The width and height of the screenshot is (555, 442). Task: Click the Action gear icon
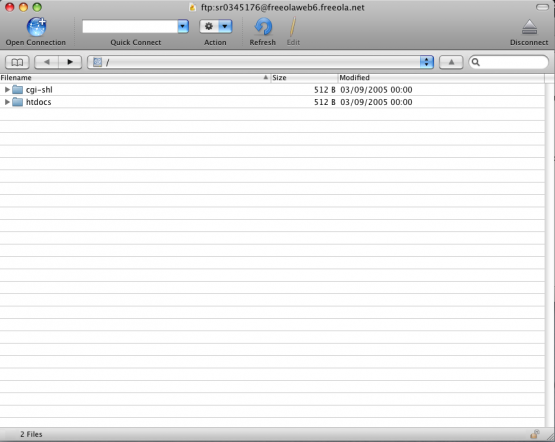pos(209,26)
